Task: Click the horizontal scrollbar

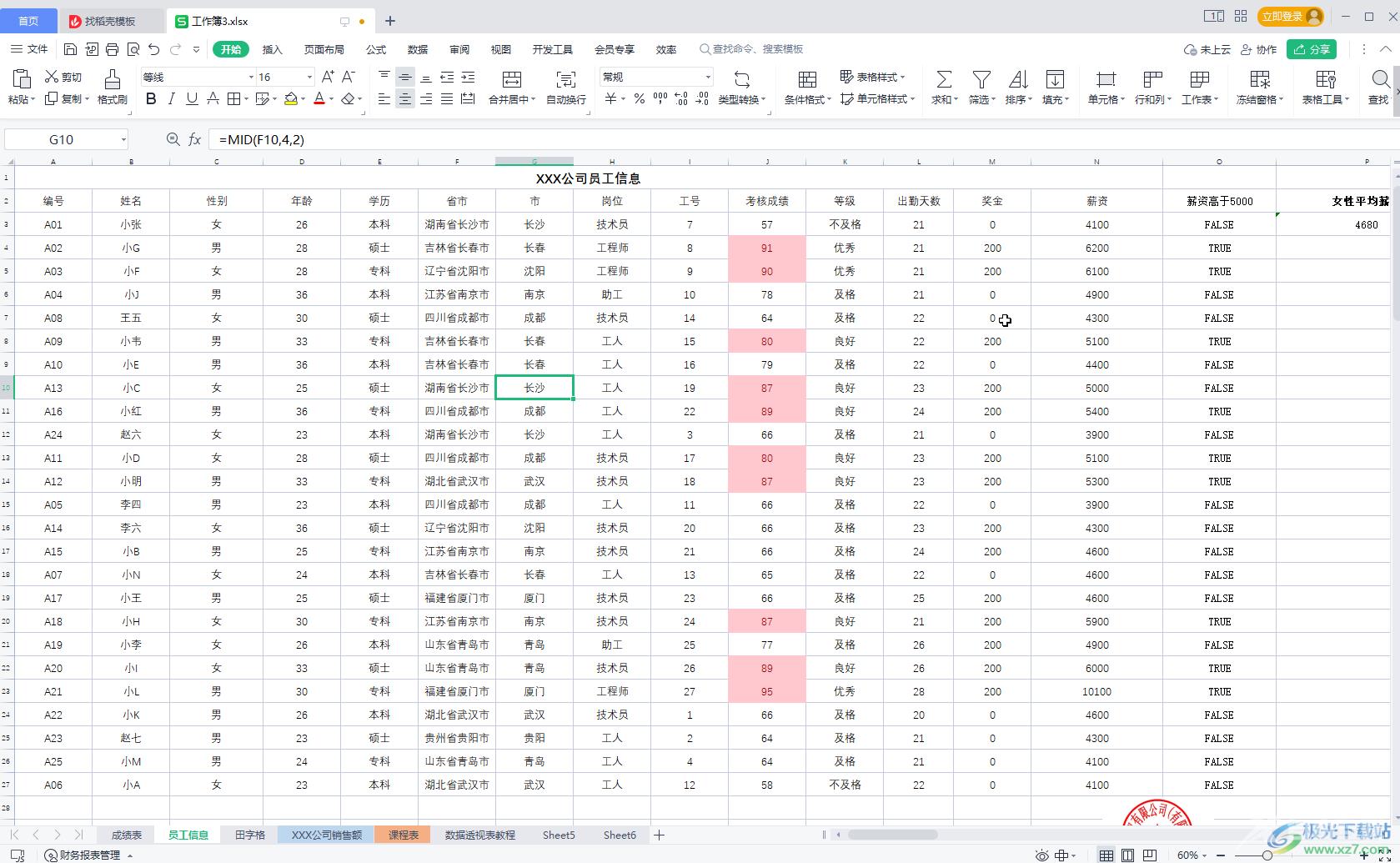Action: [x=892, y=835]
